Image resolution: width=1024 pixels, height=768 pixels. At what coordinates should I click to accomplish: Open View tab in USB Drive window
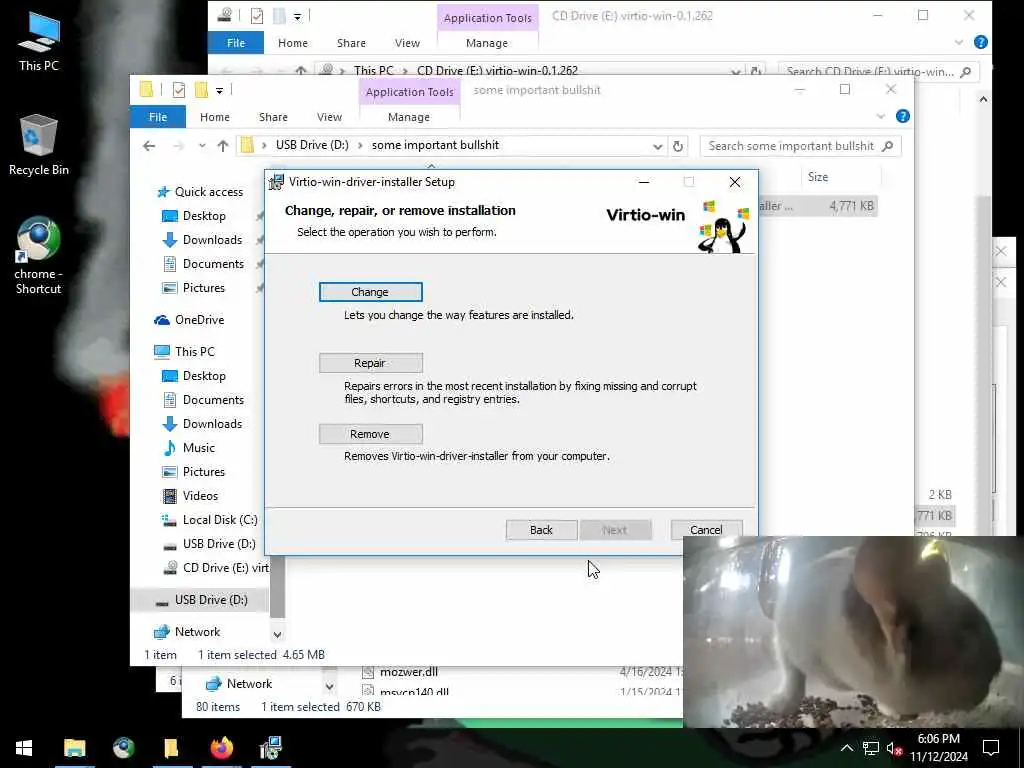pos(329,117)
